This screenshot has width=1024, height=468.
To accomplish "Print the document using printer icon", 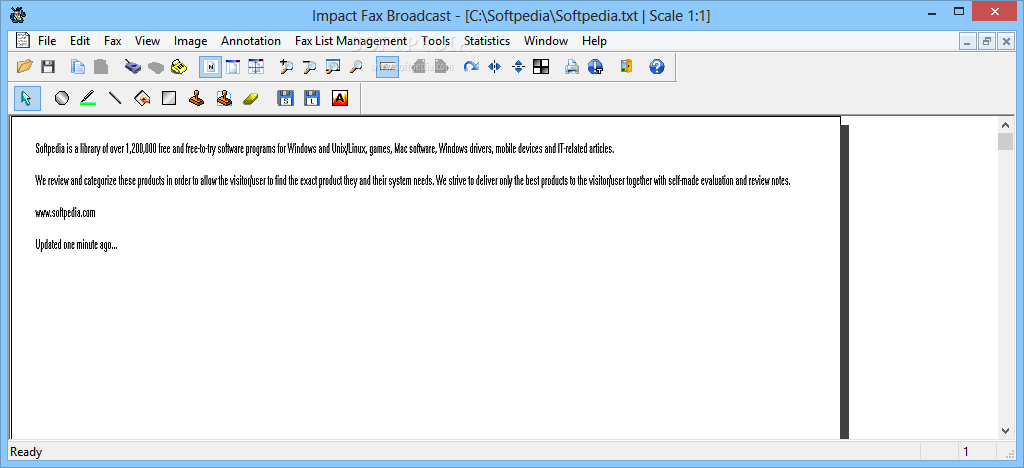I will (572, 67).
